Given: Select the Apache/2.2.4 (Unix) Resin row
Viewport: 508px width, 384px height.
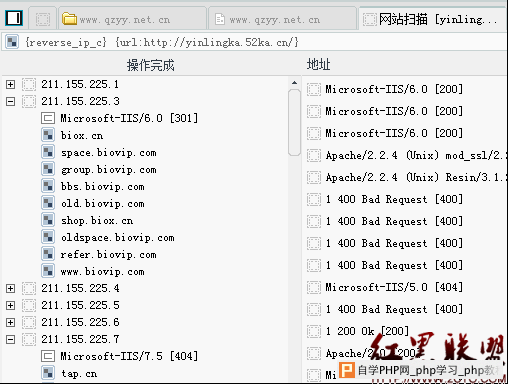Looking at the screenshot, I should click(416, 177).
